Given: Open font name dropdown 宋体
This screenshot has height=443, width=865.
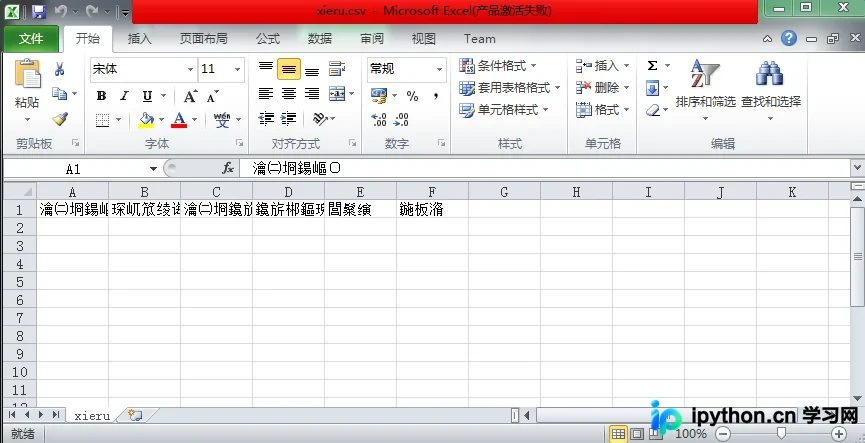Looking at the screenshot, I should pos(190,69).
